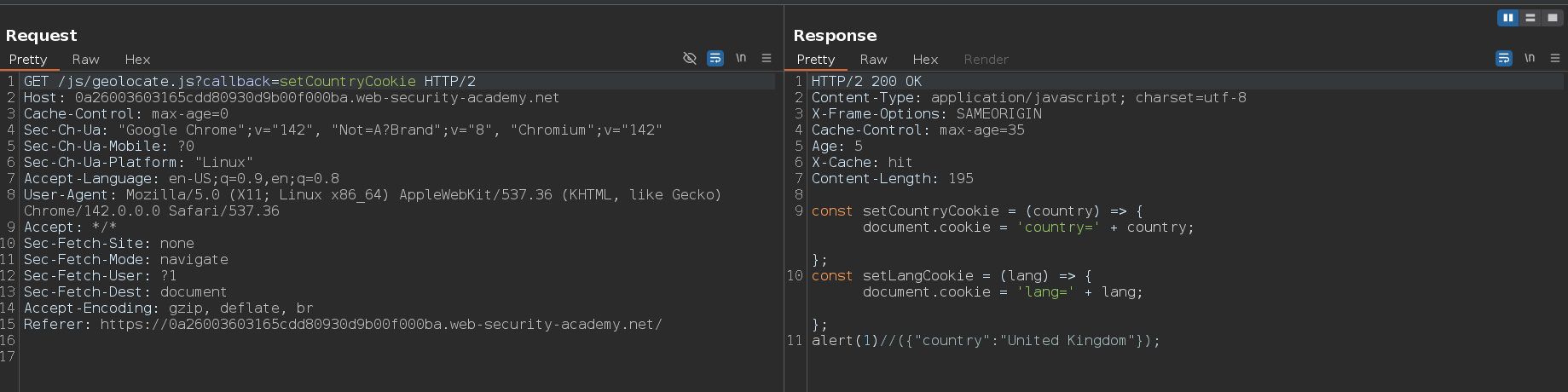Open the Request pane hamburger options menu
Image resolution: width=1568 pixels, height=392 pixels.
767,58
